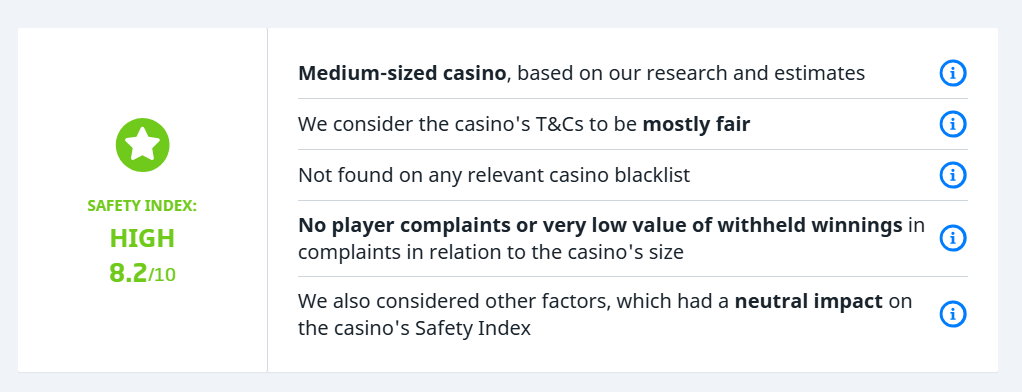Viewport: 1022px width, 392px height.
Task: Open info icon for player complaints row
Action: [x=952, y=238]
